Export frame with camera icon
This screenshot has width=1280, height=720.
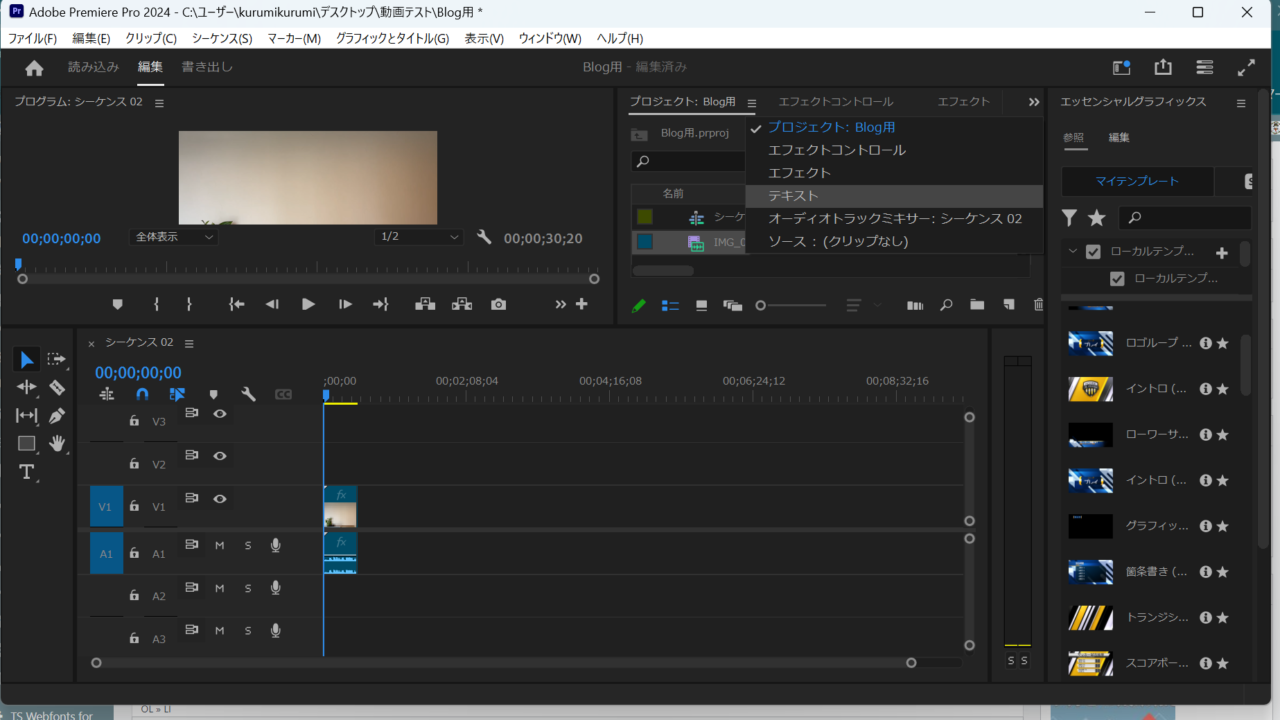coord(498,304)
